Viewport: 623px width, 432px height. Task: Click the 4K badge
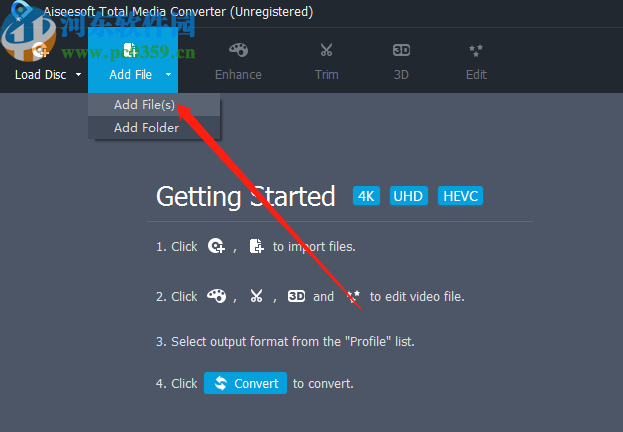click(366, 196)
